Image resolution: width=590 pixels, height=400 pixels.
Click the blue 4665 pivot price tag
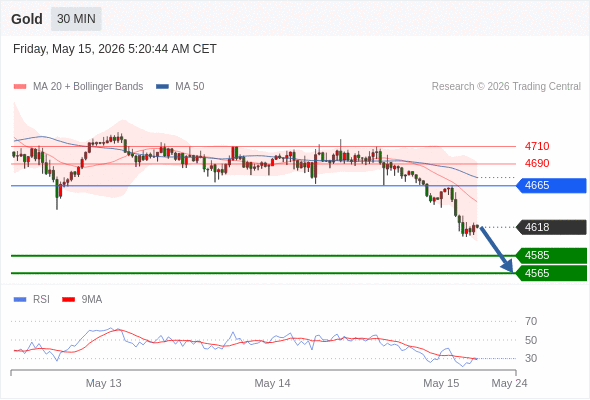tap(552, 186)
